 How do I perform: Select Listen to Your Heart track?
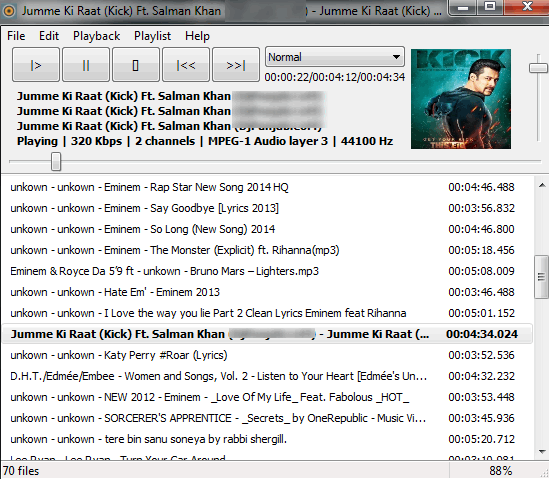pyautogui.click(x=267, y=376)
